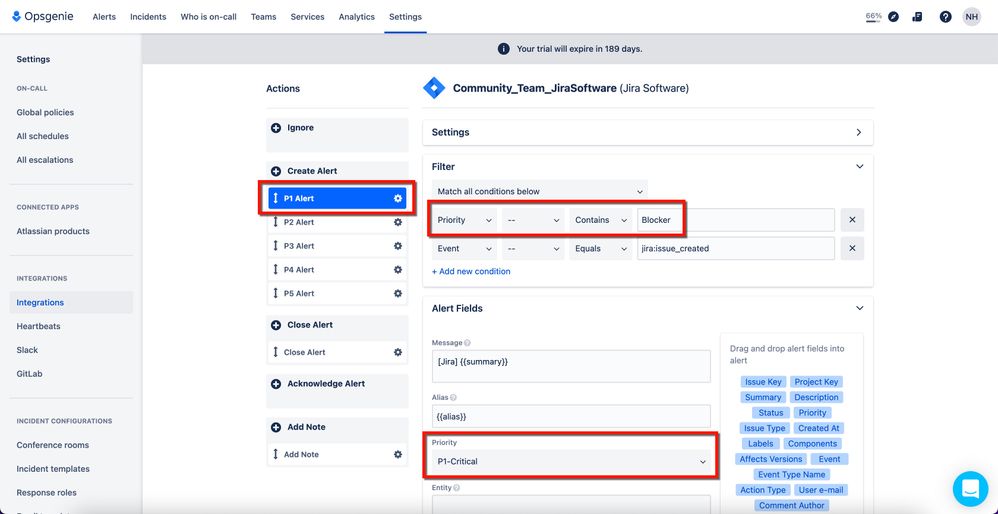Go to Who is on-call

208,17
